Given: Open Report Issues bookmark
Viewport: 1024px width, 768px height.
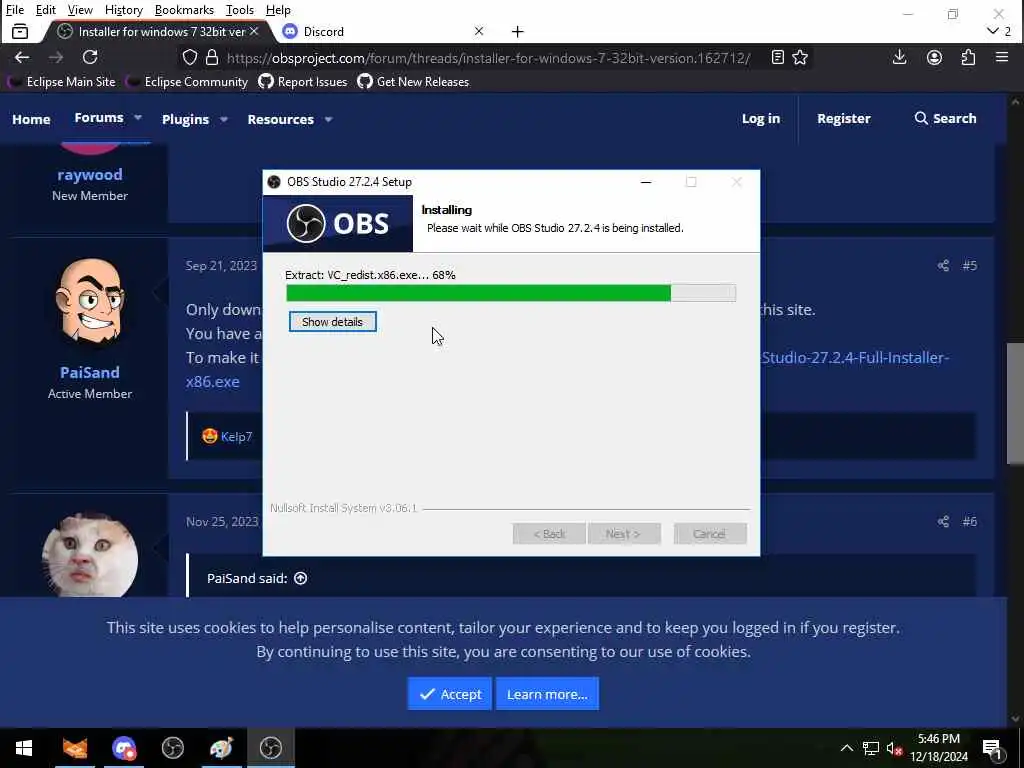Looking at the screenshot, I should coord(303,82).
